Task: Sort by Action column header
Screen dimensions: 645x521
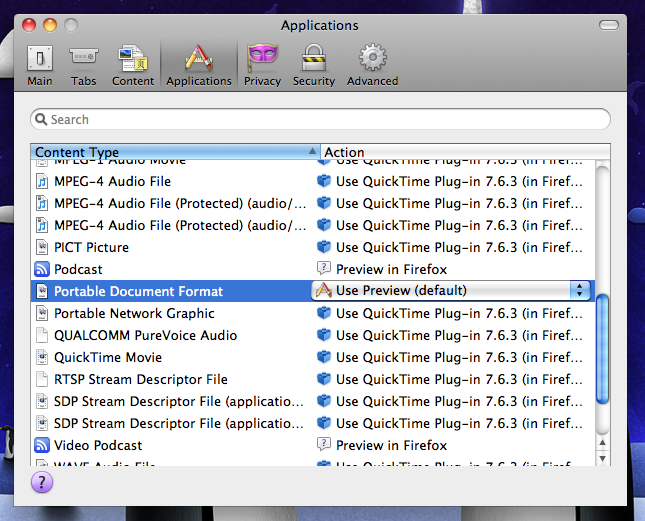Action: pos(465,152)
